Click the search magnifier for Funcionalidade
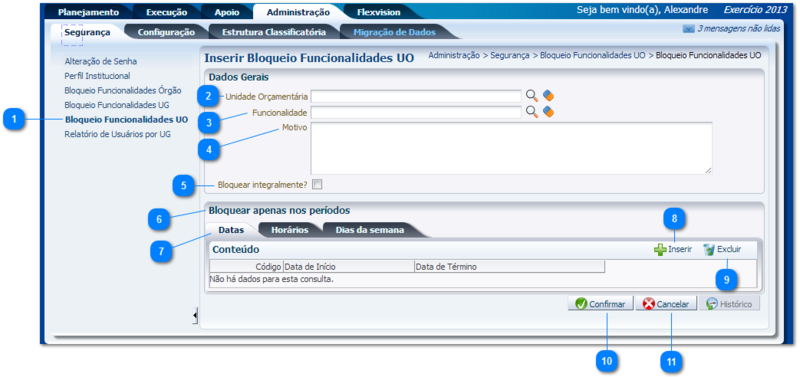The height and width of the screenshot is (377, 800). pos(532,112)
